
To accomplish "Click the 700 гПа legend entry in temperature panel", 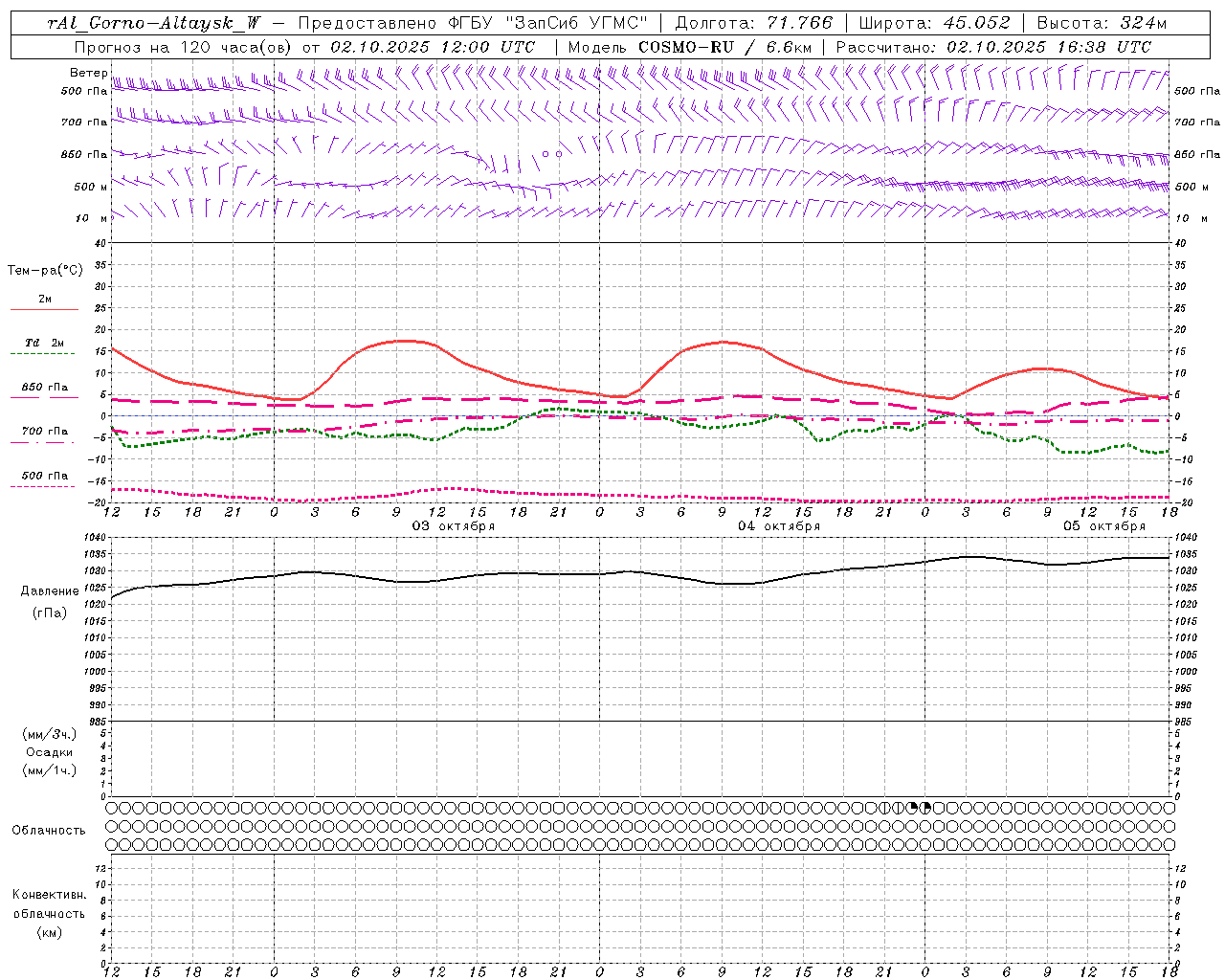I will 45,432.
